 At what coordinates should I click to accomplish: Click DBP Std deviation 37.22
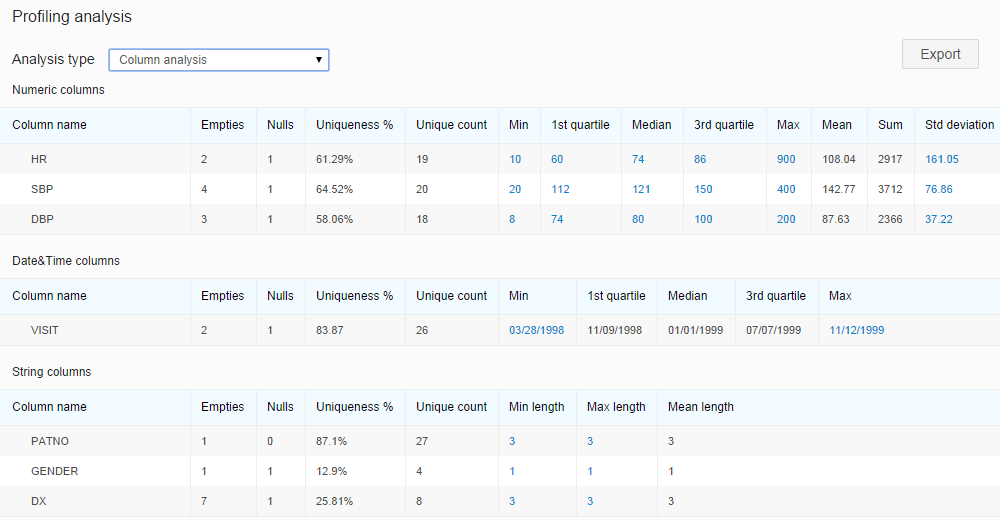click(938, 219)
